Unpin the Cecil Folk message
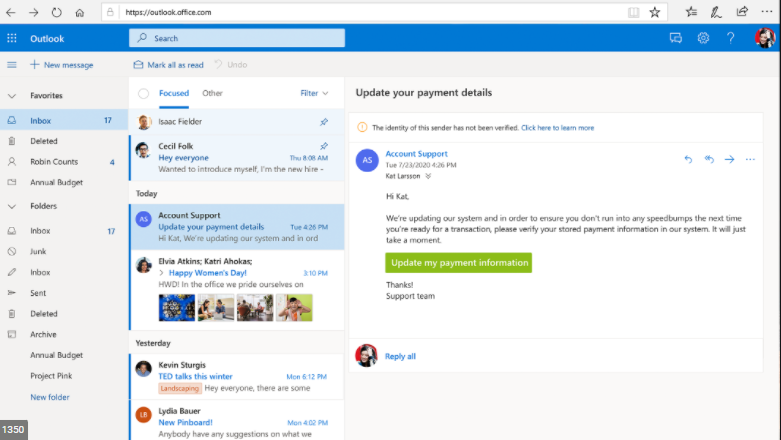 324,146
